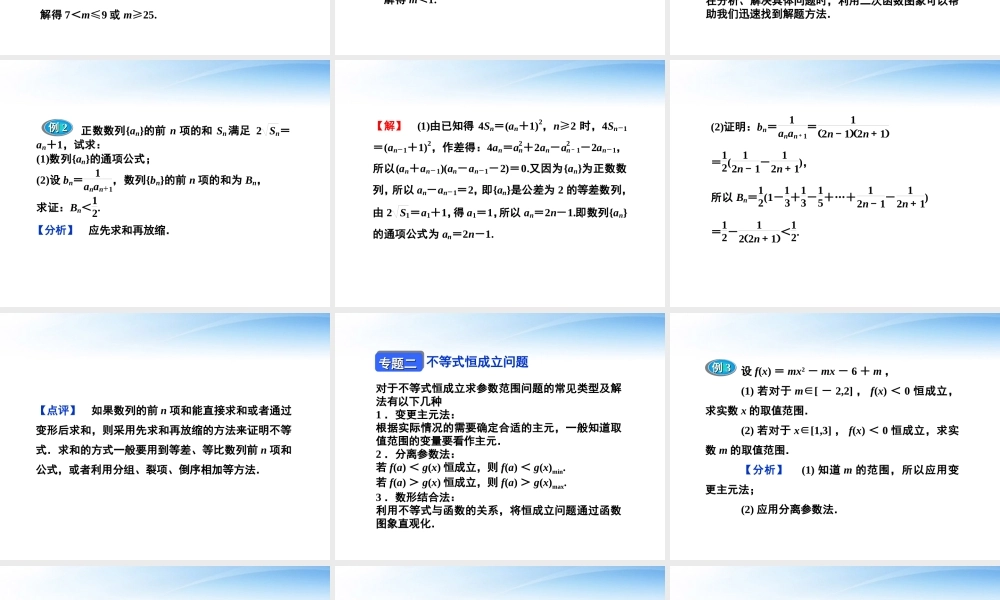Click the line 所以 Bn= in the proof slide
This screenshot has height=600, width=1000.
pos(820,197)
